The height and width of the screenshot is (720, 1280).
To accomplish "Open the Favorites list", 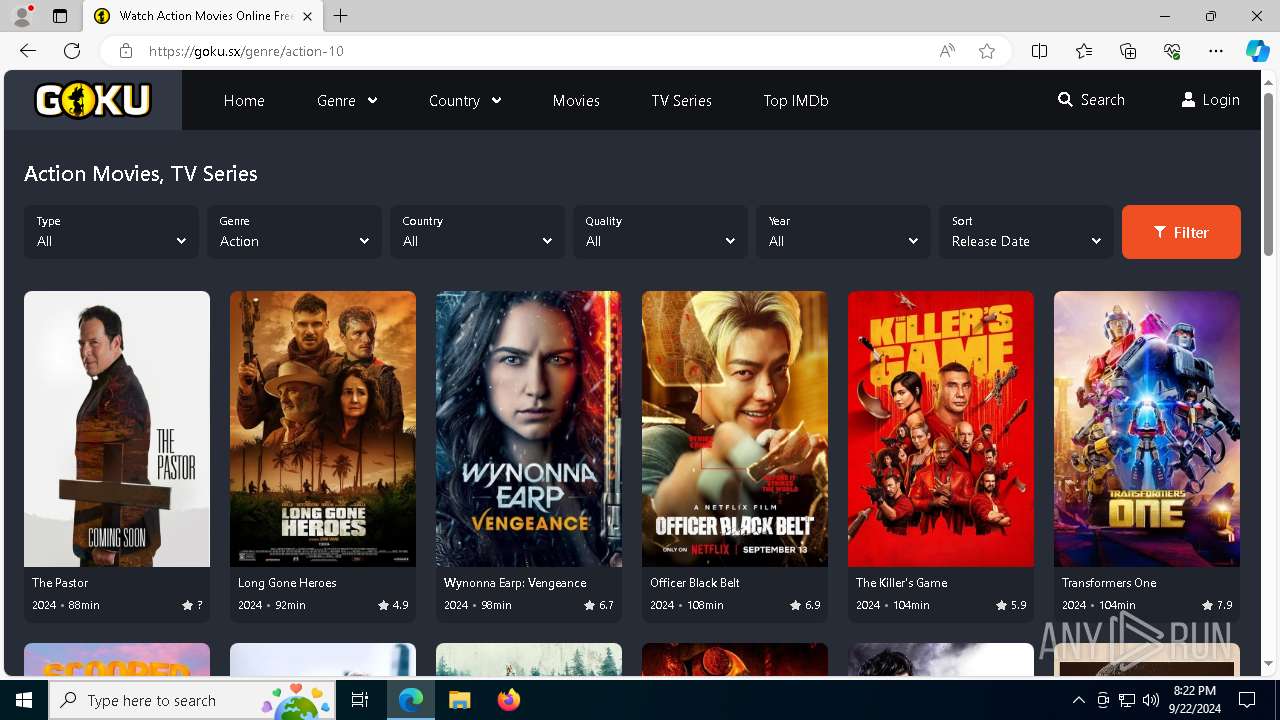I will click(x=1084, y=51).
